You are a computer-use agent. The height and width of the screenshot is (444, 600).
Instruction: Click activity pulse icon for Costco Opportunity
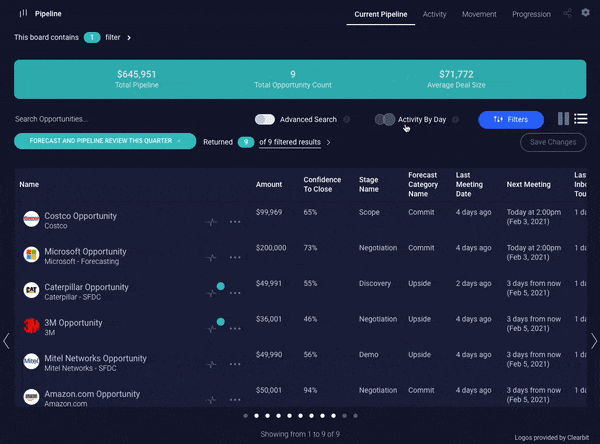pos(211,222)
